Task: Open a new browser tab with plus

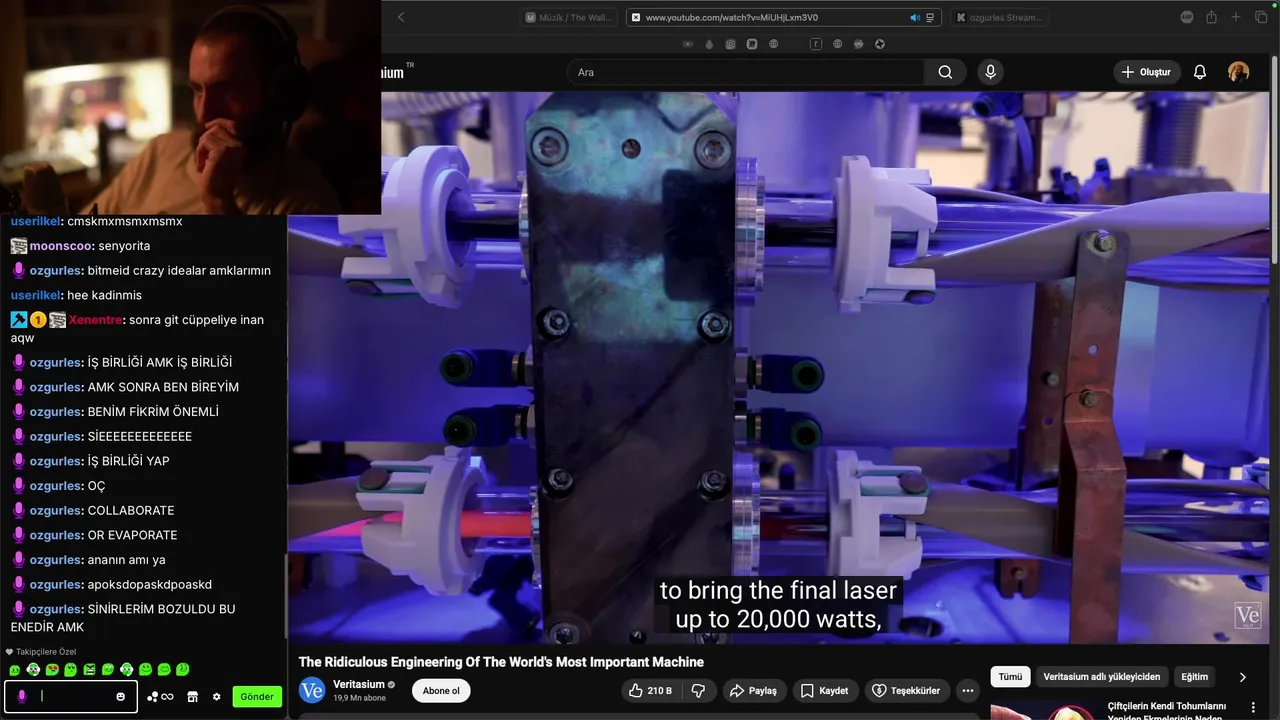Action: [1236, 17]
